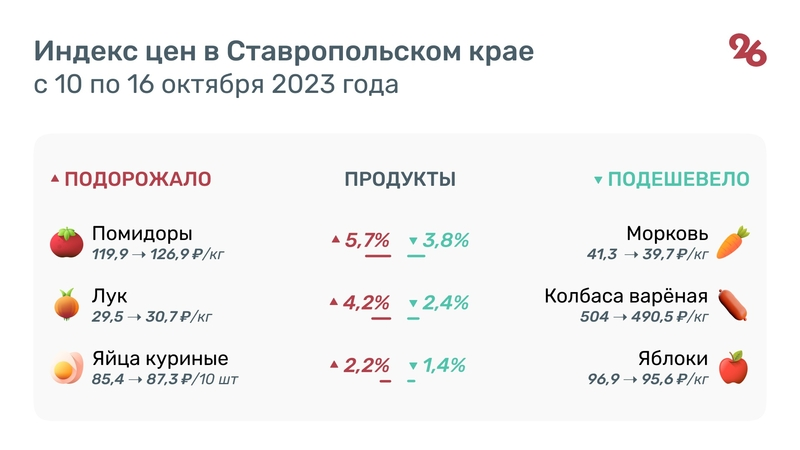Image resolution: width=800 pixels, height=450 pixels.
Task: Click the green bar under 2,4%
Action: point(413,318)
